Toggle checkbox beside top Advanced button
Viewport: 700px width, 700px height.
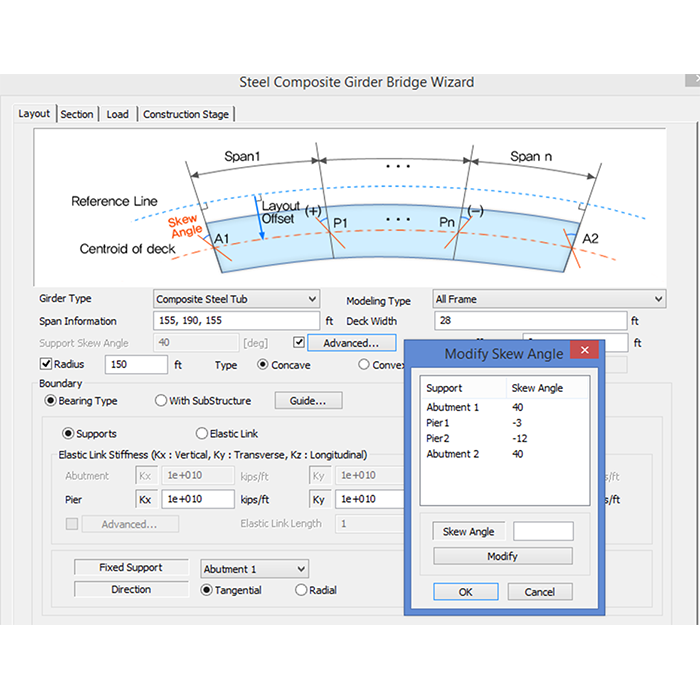(299, 343)
